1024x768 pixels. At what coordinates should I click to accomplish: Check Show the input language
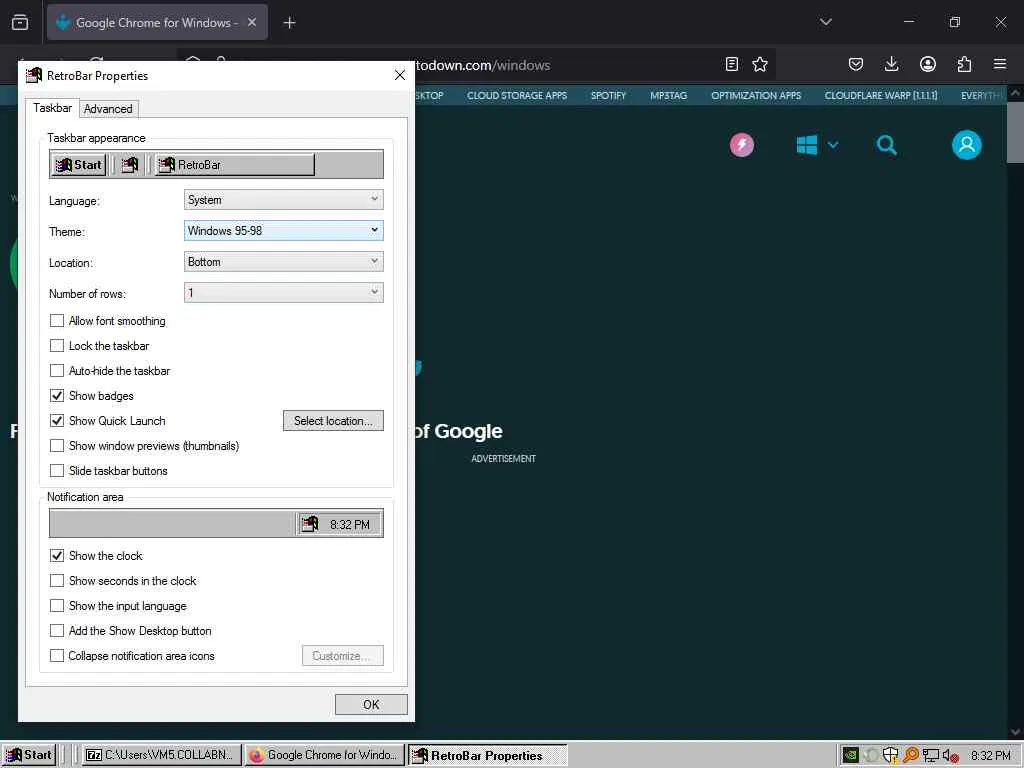(57, 605)
